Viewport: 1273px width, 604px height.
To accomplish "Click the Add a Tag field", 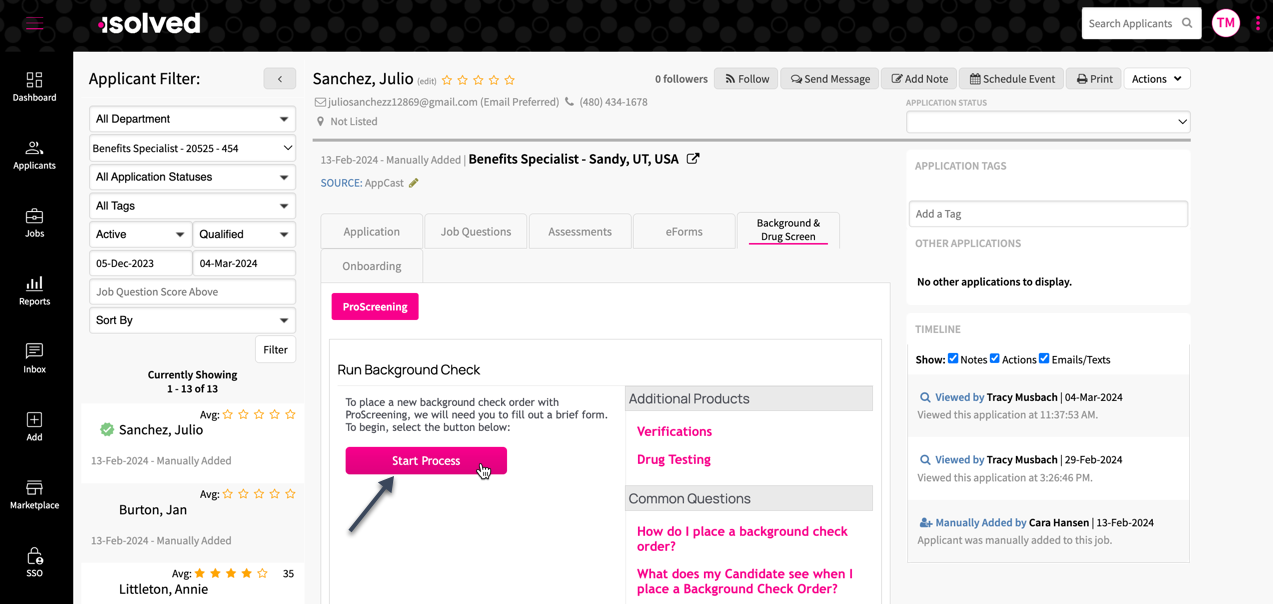I will tap(1047, 214).
